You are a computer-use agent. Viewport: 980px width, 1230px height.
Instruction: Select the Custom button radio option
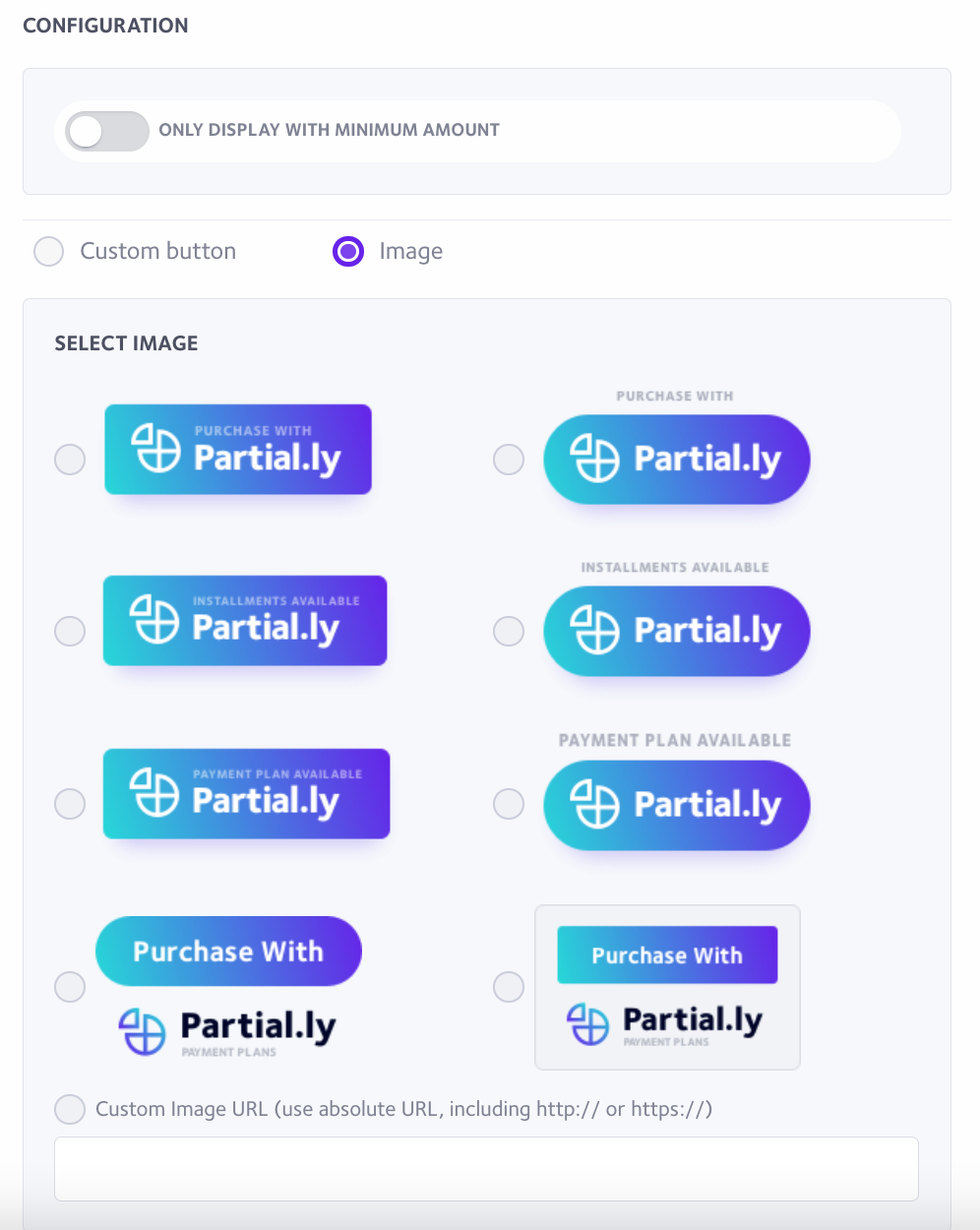point(49,252)
